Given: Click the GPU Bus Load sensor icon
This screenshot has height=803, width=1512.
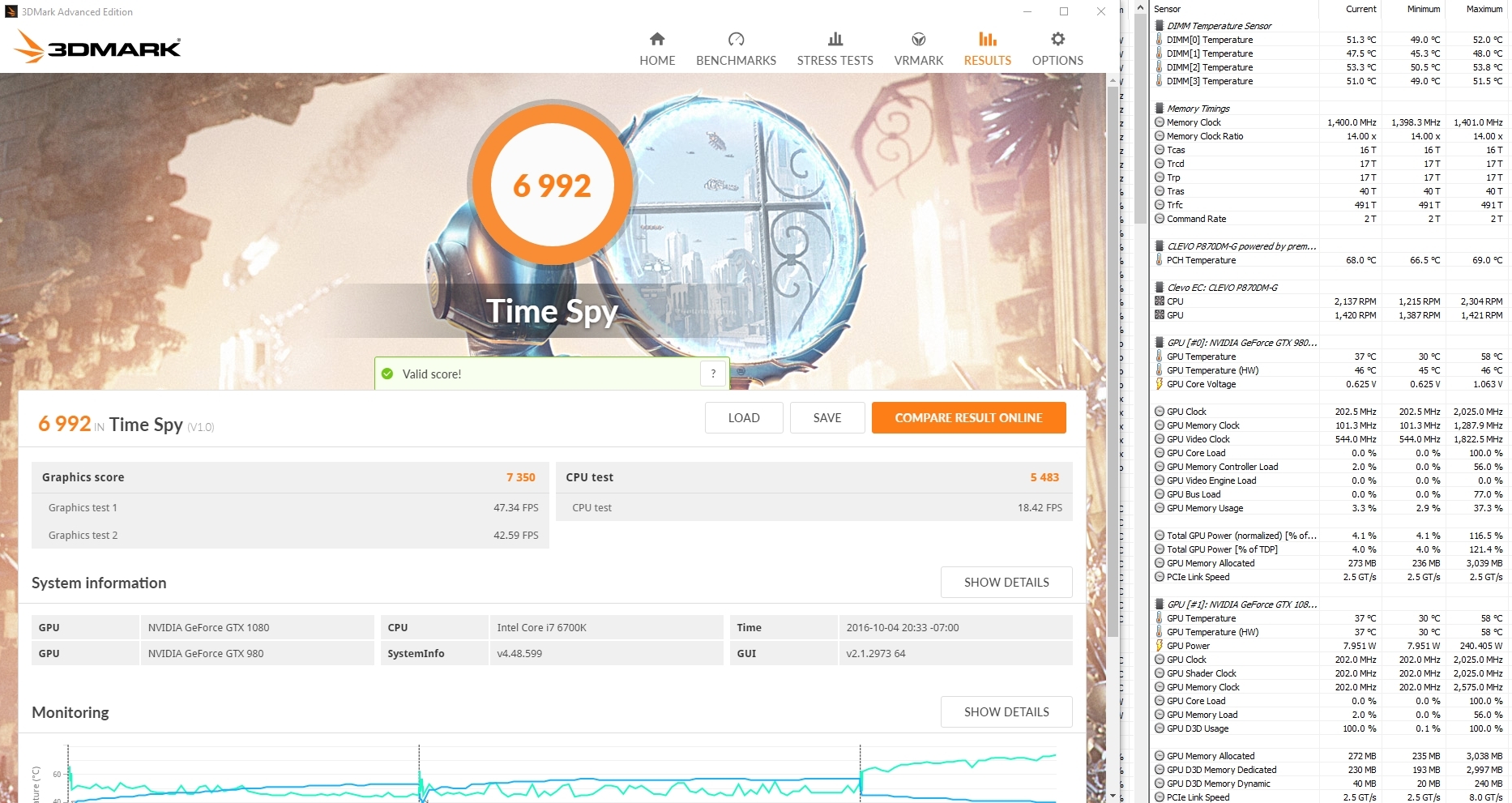Looking at the screenshot, I should (x=1160, y=494).
